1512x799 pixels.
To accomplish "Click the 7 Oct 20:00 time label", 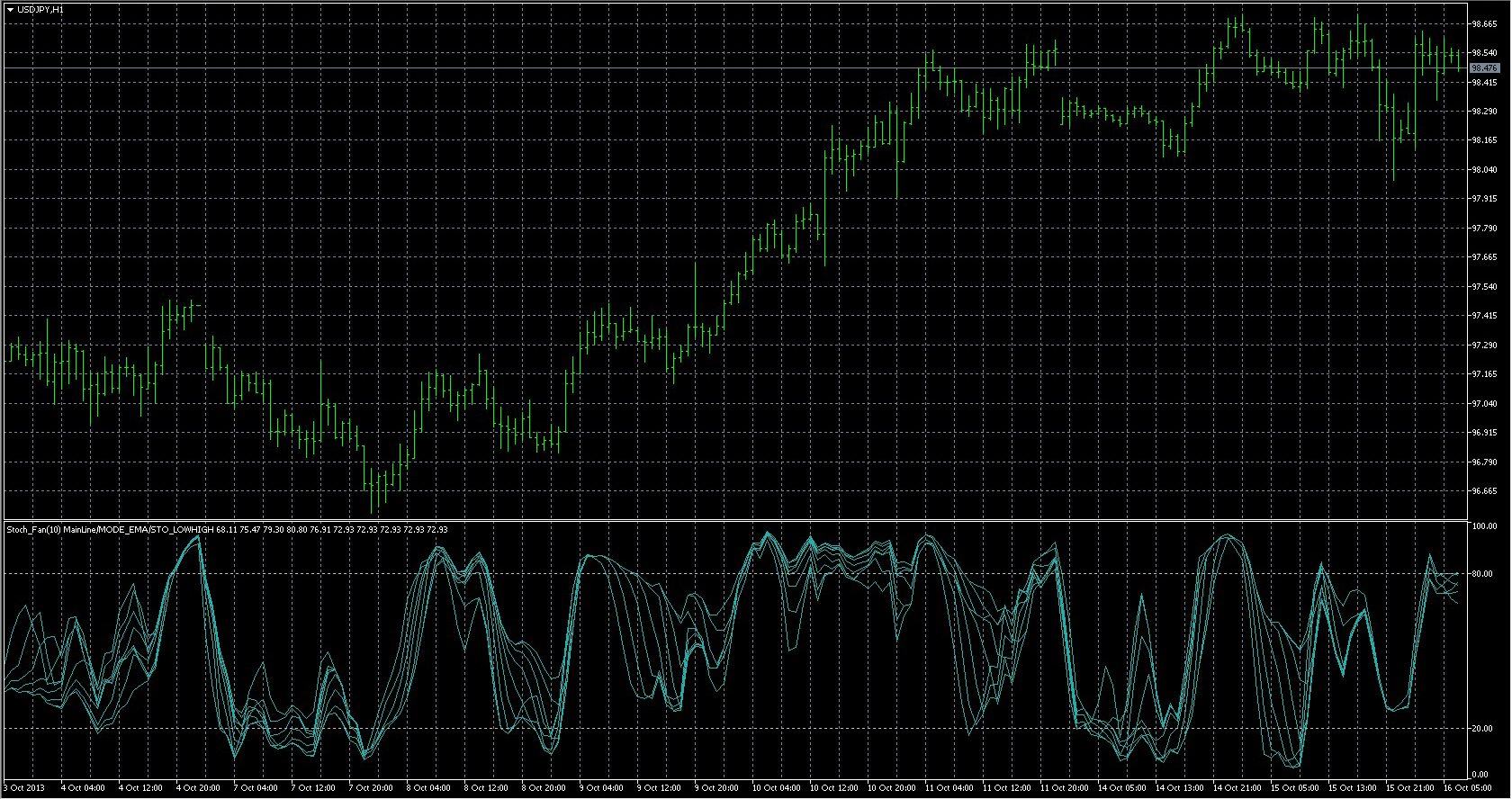I will (x=371, y=787).
